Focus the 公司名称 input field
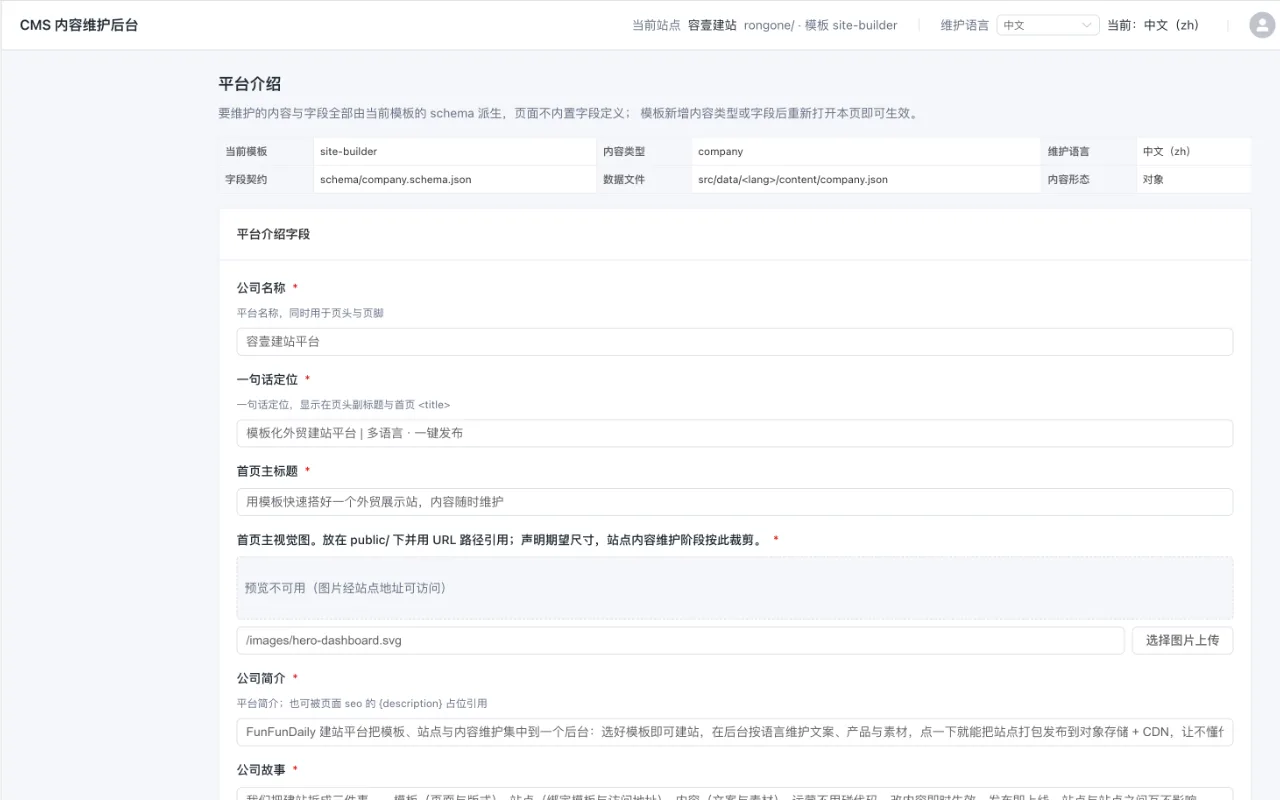Viewport: 1280px width, 800px height. tap(735, 341)
